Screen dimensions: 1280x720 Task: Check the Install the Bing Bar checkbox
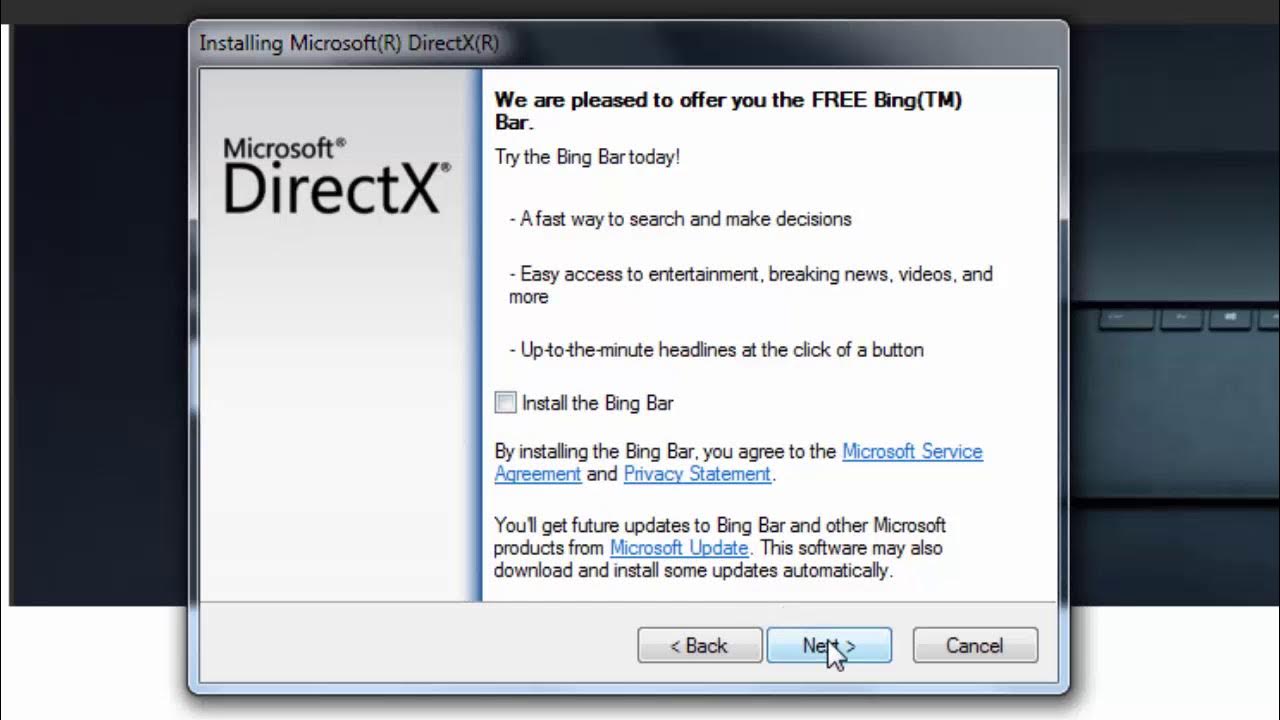pos(506,403)
